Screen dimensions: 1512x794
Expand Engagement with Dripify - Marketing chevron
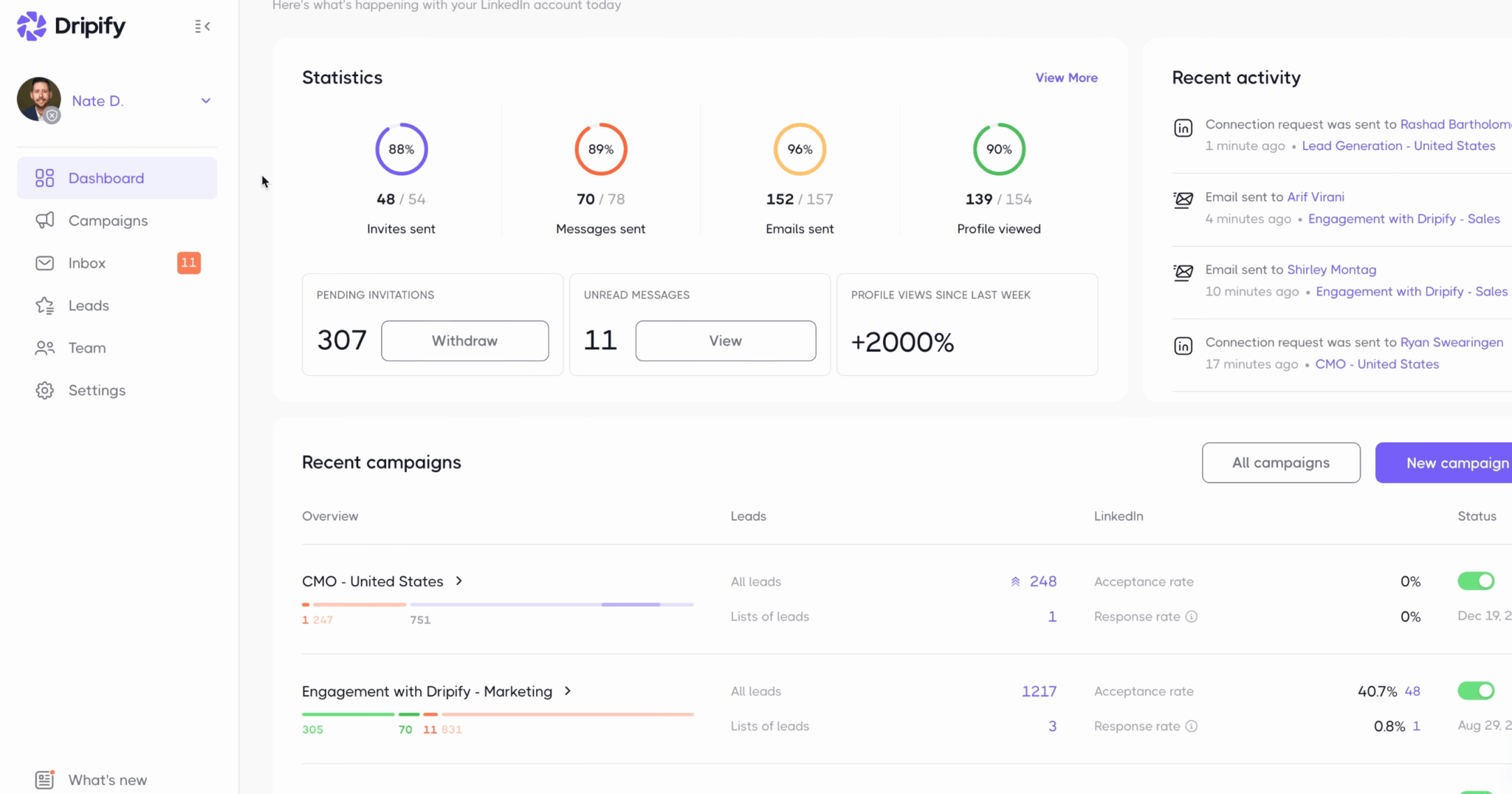pos(568,691)
